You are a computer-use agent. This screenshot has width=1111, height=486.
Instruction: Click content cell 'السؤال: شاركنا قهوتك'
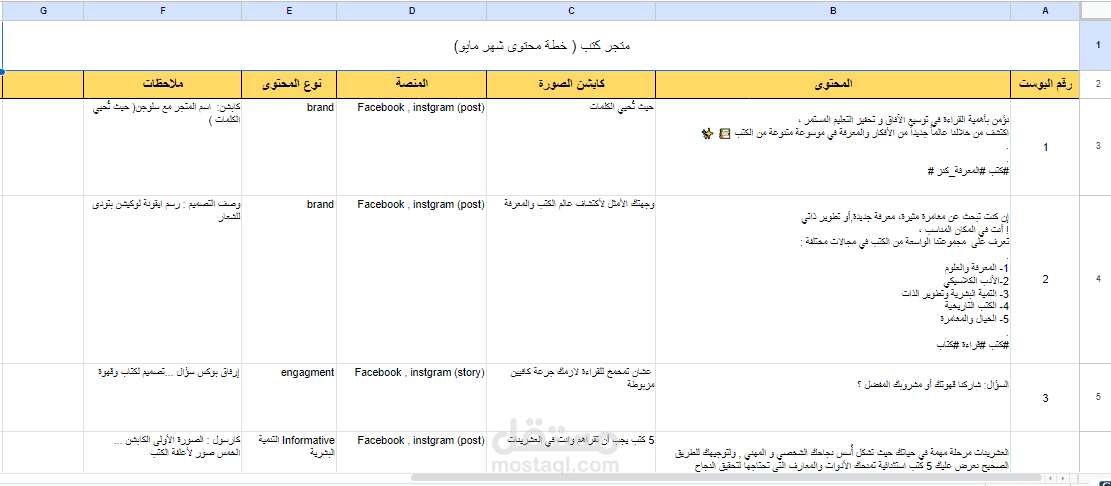click(x=833, y=397)
